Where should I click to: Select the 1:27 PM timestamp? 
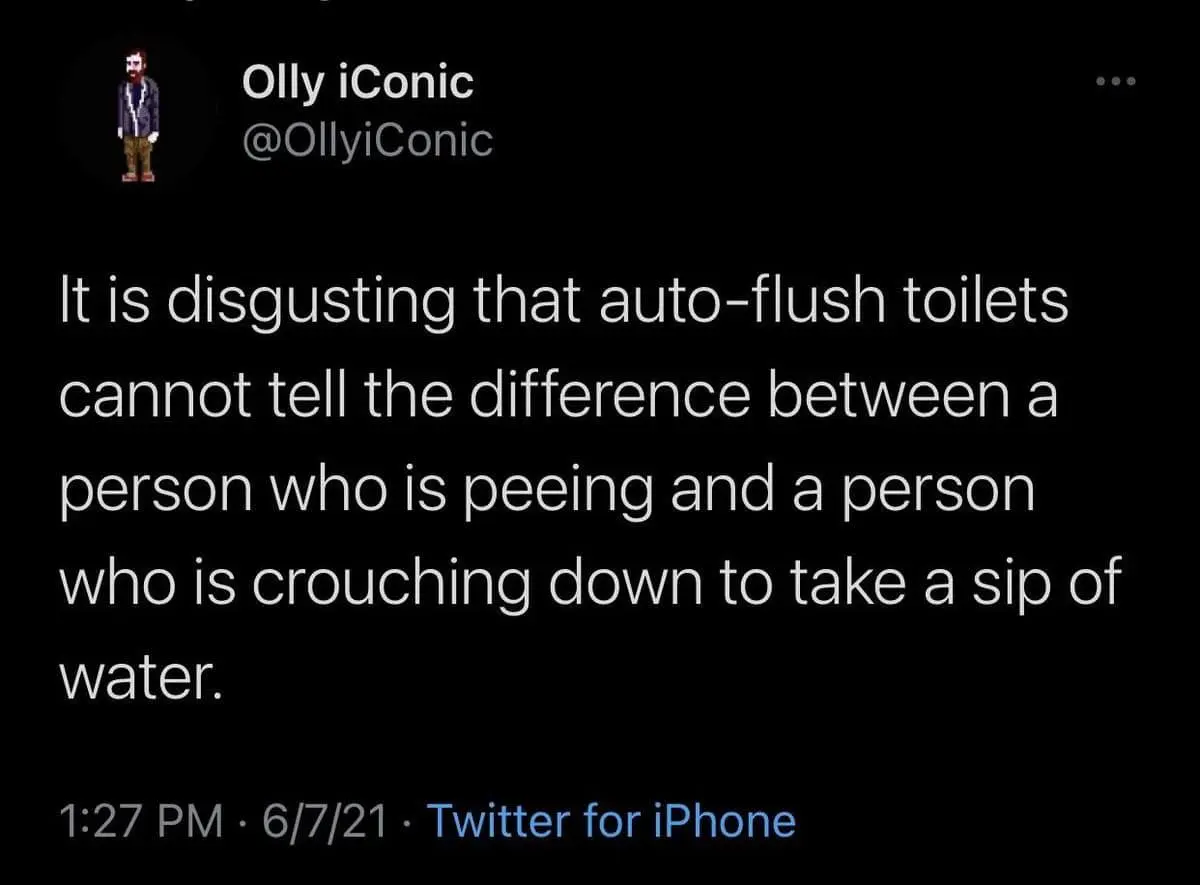(140, 822)
